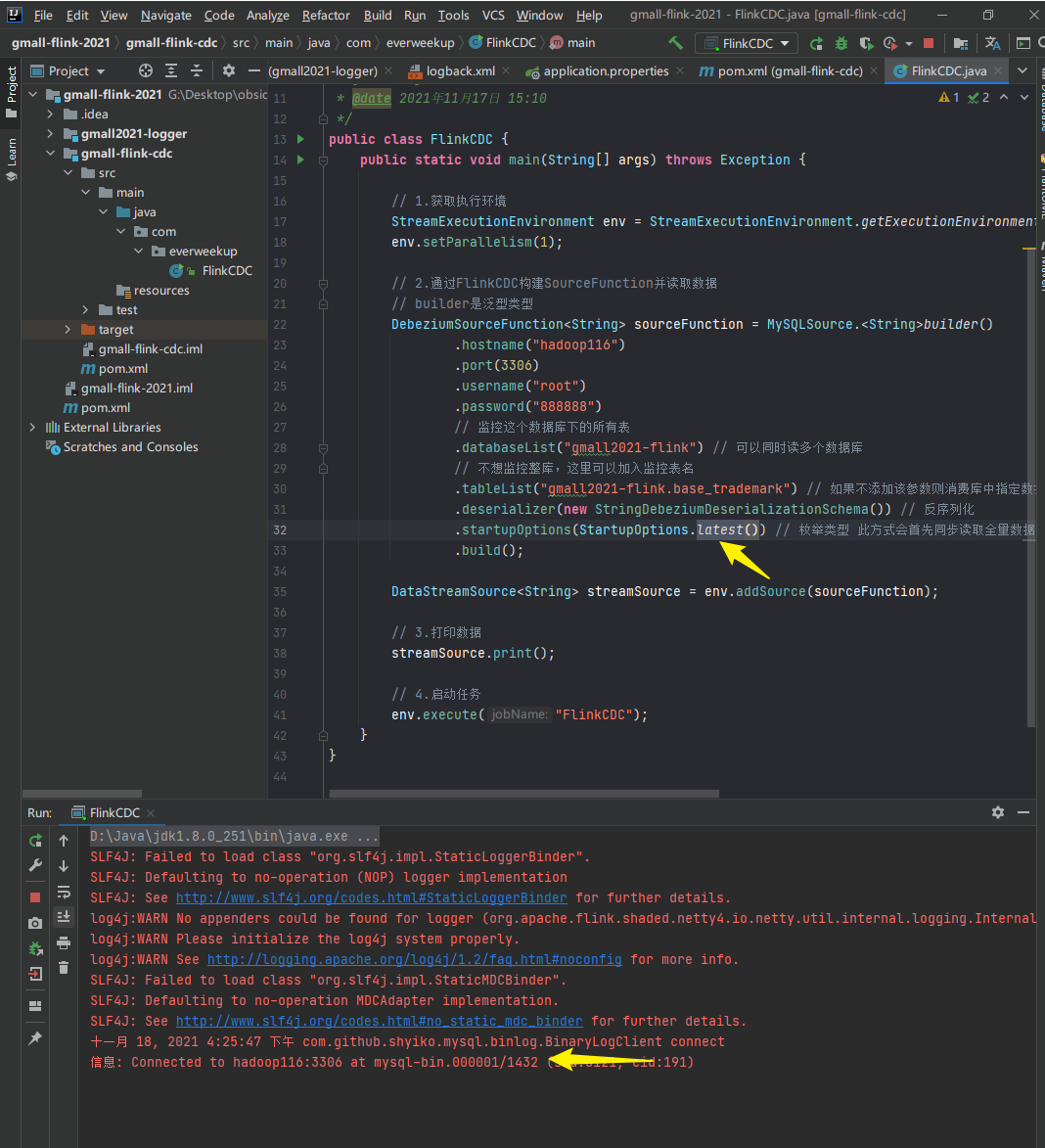This screenshot has height=1148, width=1045.
Task: Click run gutter arrow beside main method
Action: coord(300,160)
